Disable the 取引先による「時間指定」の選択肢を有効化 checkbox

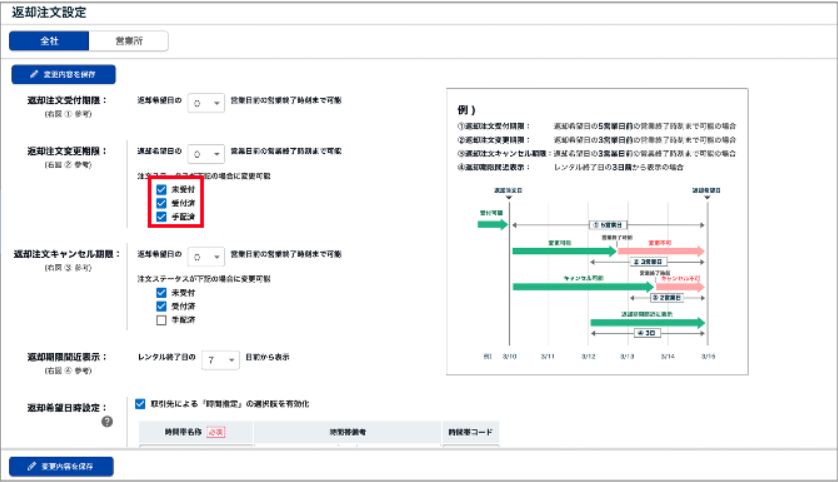point(141,403)
